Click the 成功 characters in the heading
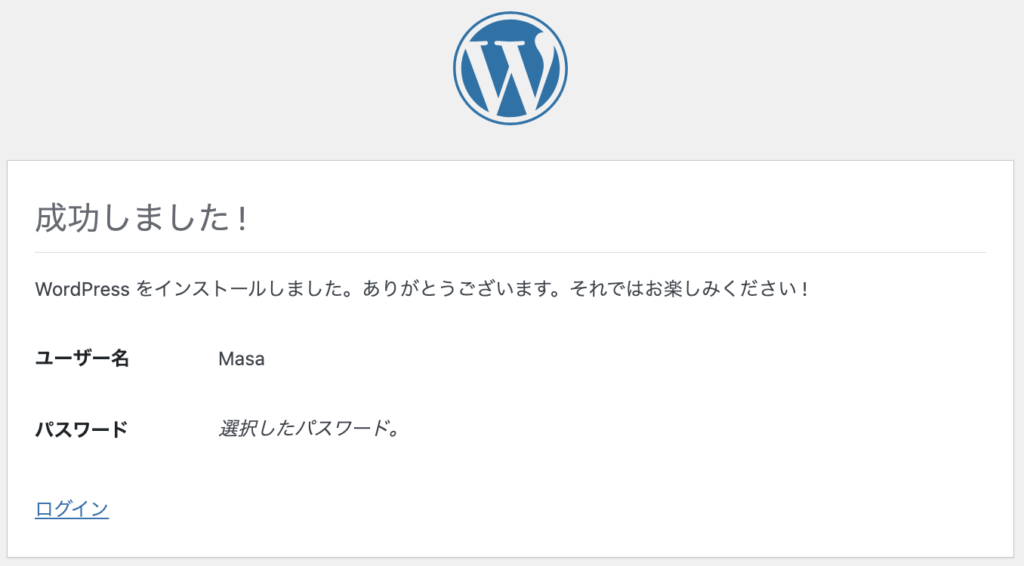The width and height of the screenshot is (1024, 566). pyautogui.click(x=67, y=217)
